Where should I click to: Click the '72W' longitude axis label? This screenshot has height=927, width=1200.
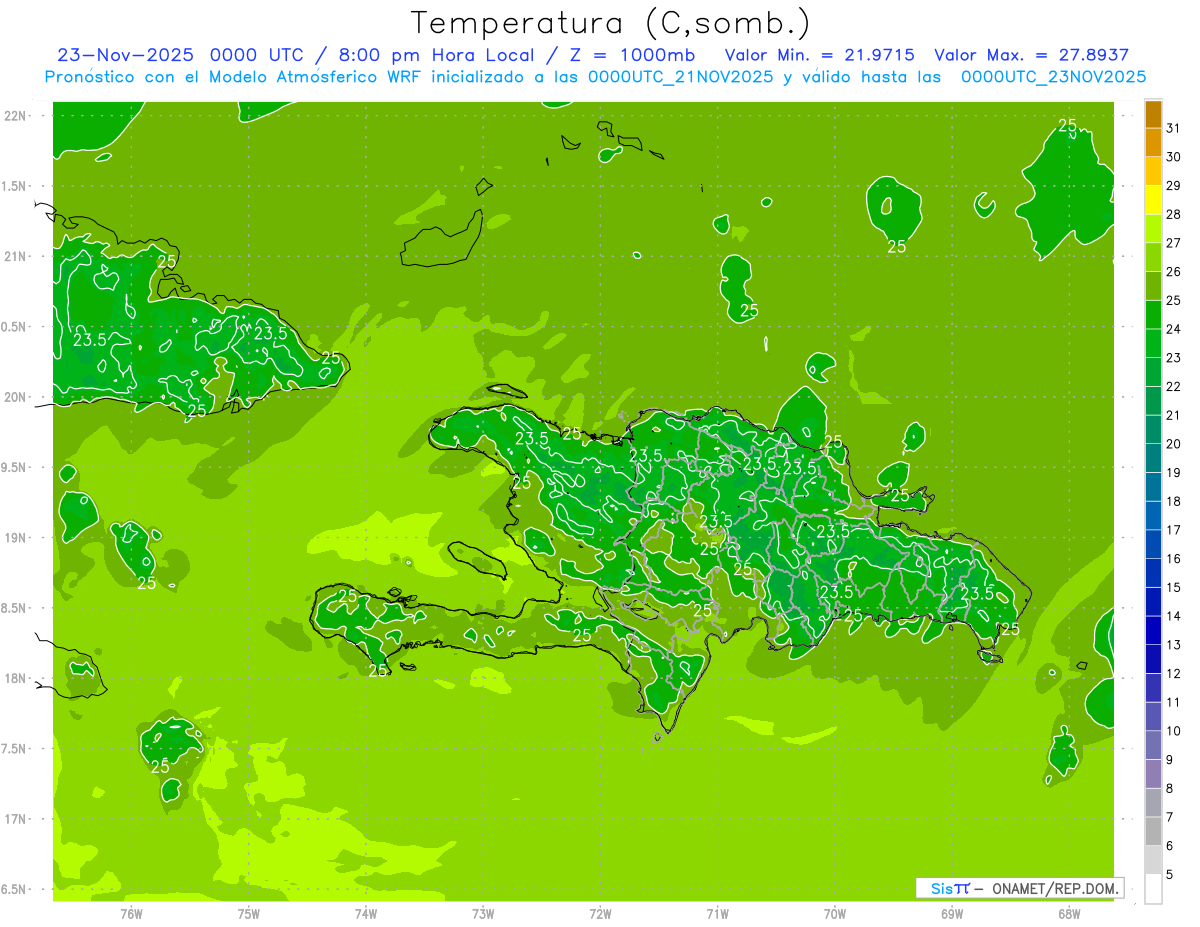pyautogui.click(x=601, y=914)
